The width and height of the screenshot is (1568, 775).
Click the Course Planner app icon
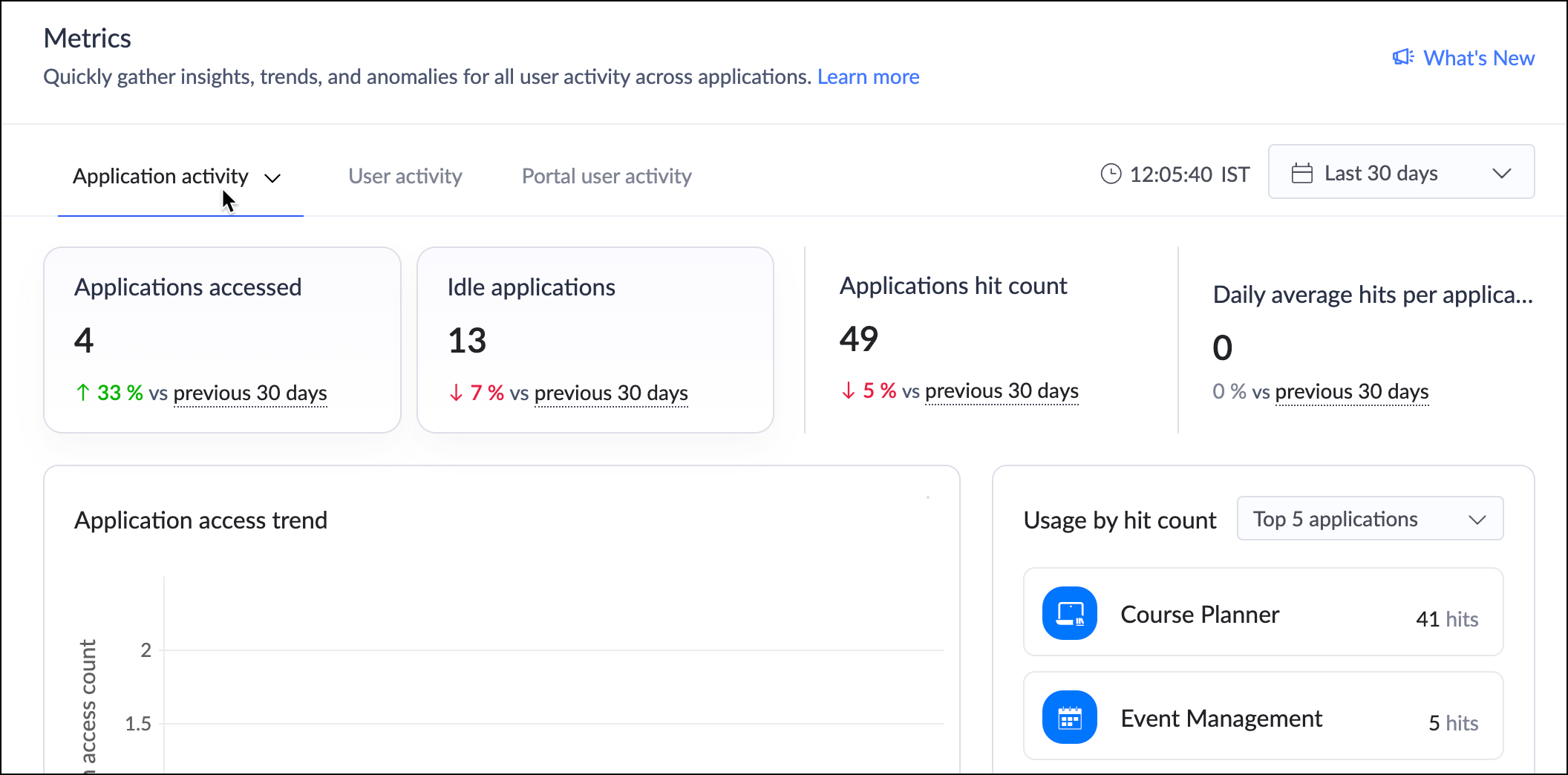[1069, 613]
